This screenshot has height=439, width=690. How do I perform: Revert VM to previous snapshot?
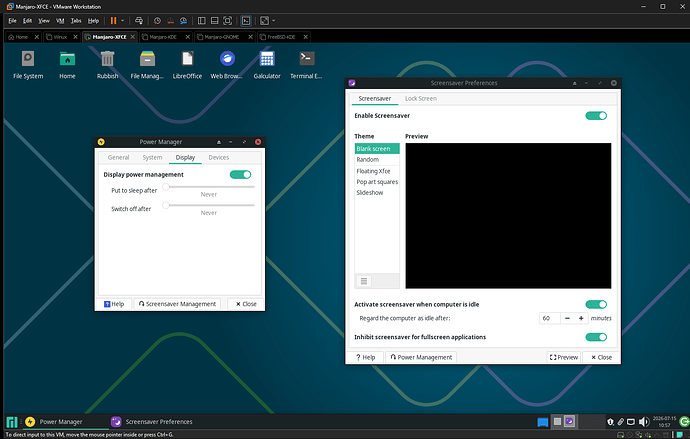tap(170, 21)
